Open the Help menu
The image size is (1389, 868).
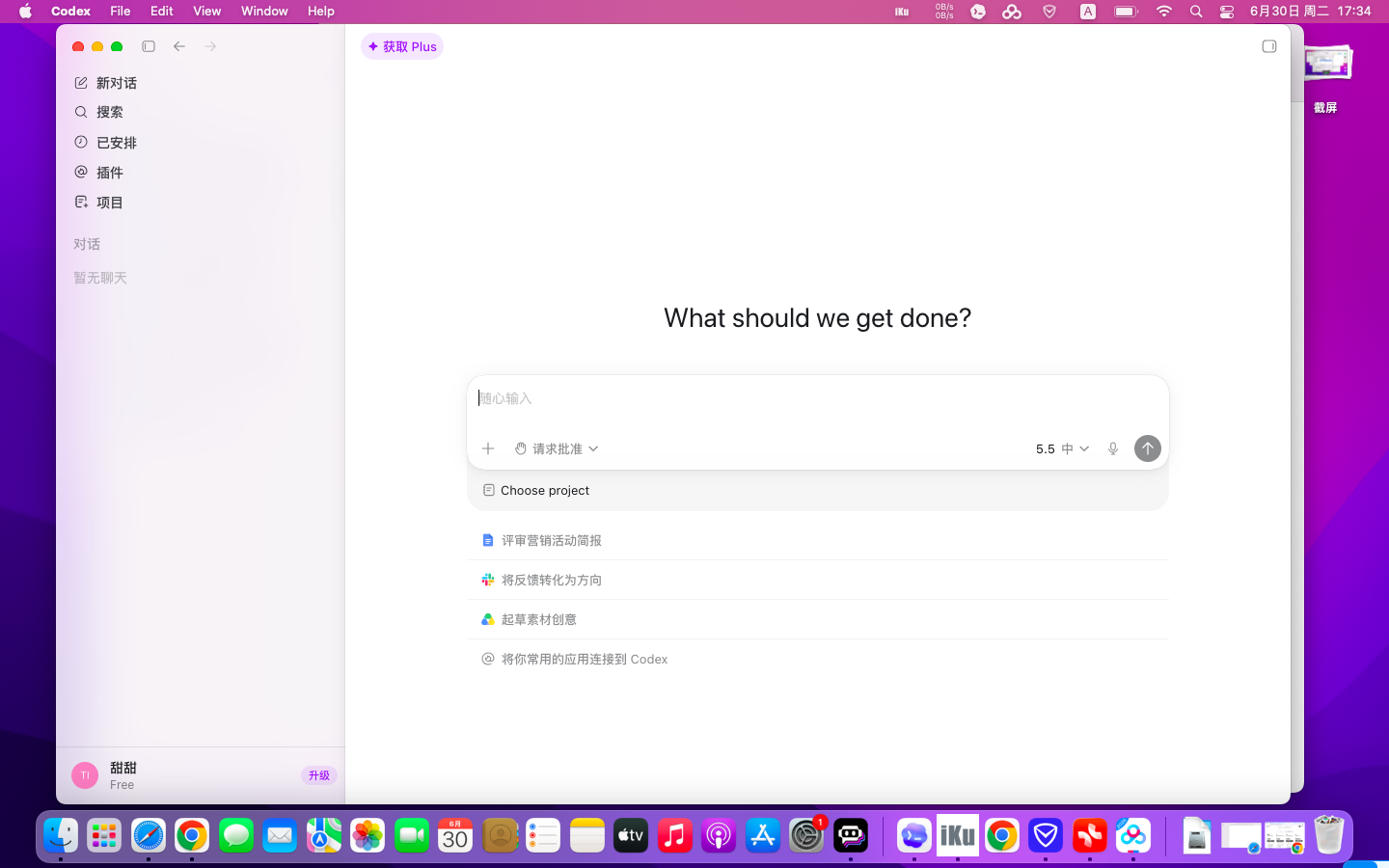click(321, 12)
